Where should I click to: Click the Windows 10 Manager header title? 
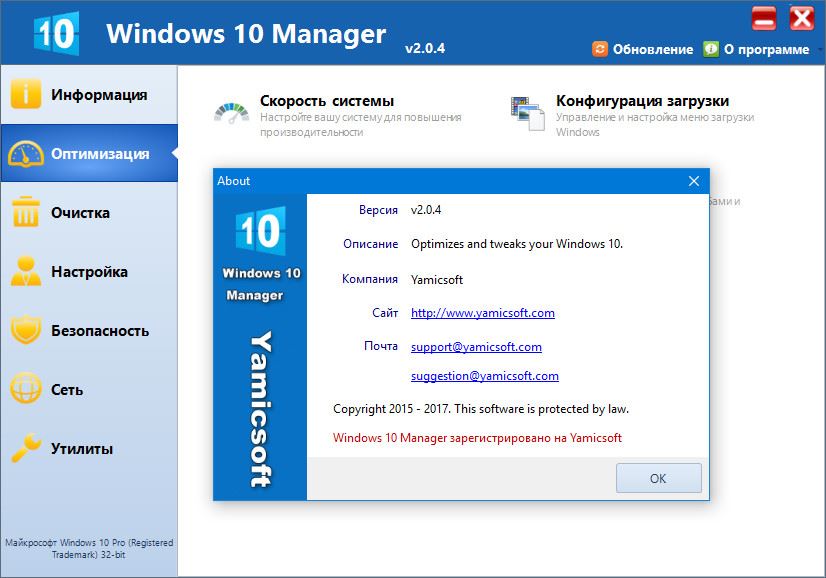point(246,34)
